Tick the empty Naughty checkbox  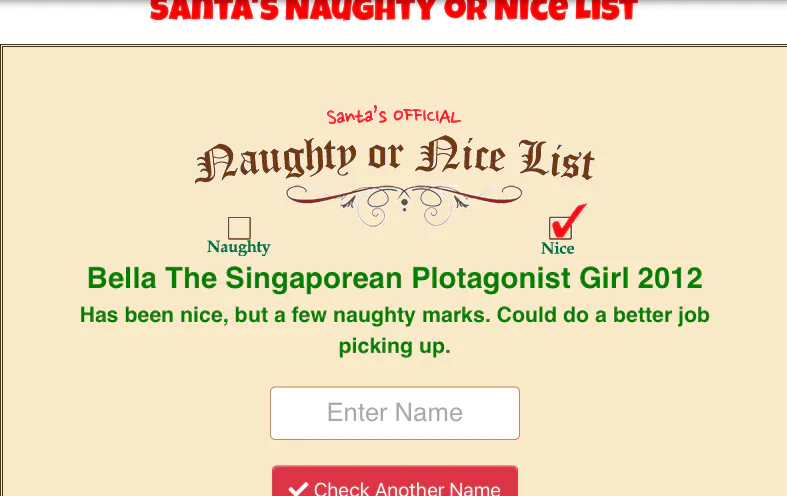point(239,228)
